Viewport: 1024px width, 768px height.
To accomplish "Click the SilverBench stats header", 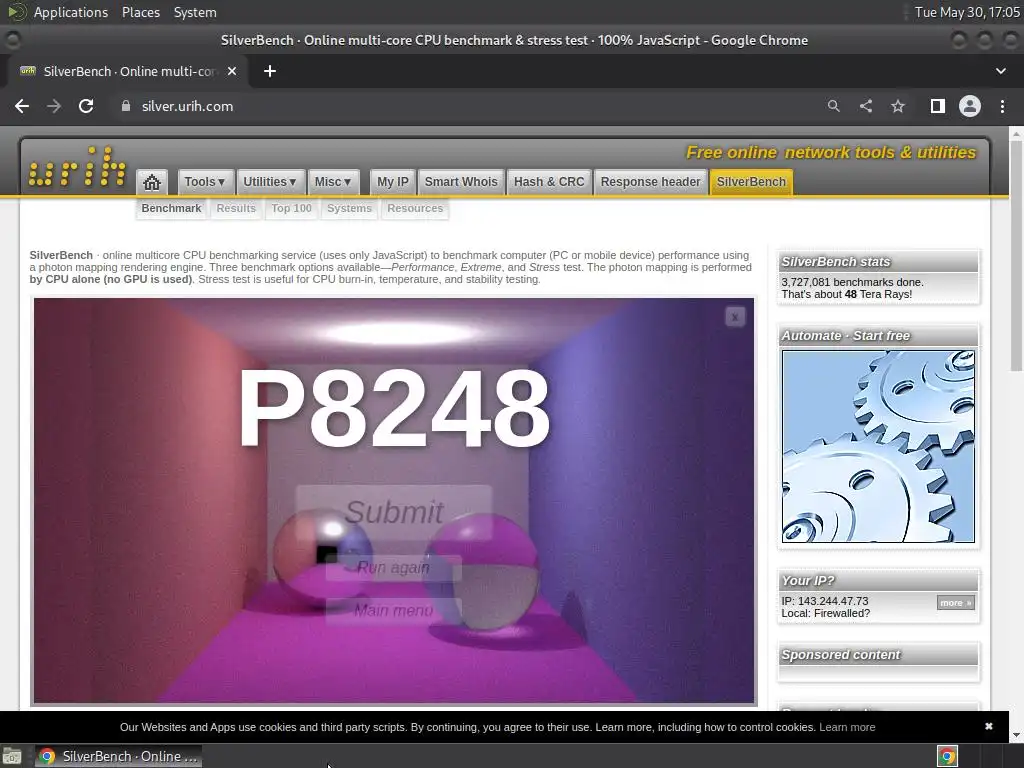I will 878,261.
